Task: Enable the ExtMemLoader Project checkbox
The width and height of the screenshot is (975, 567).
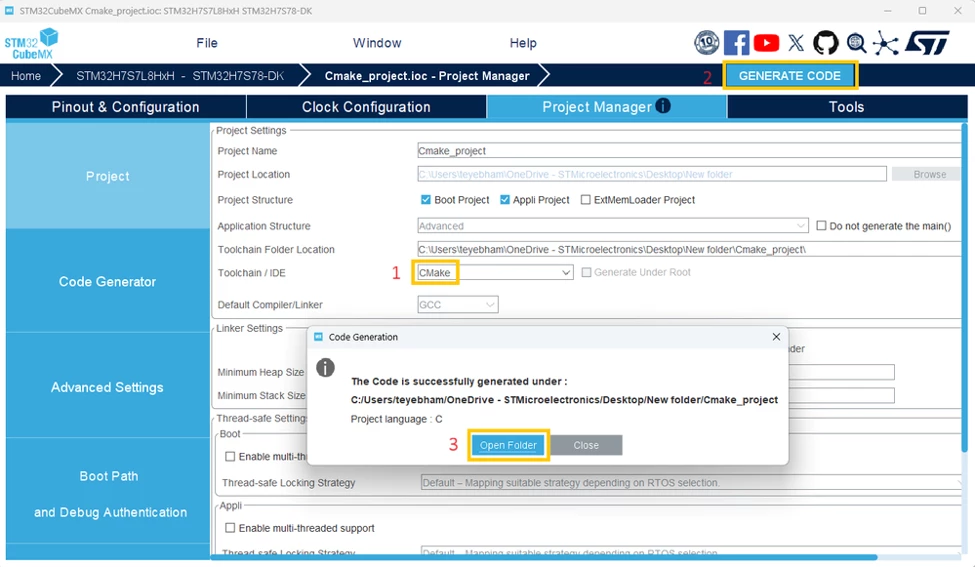Action: (x=585, y=200)
